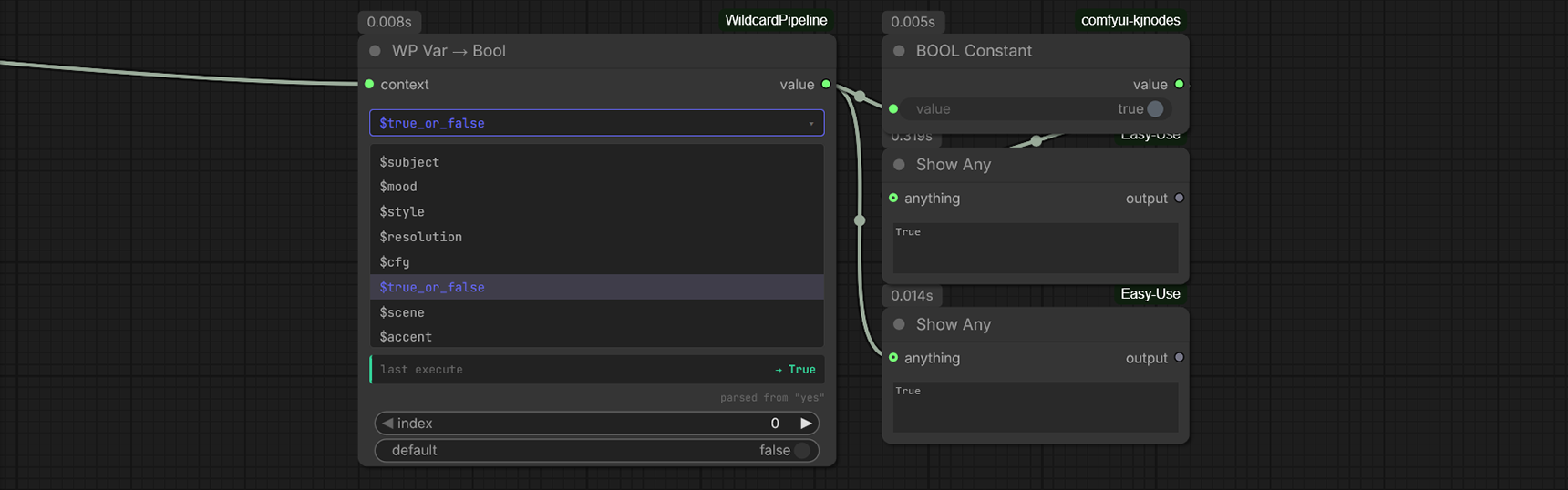
Task: Click the lower Show Any node (0.014s) True output text
Action: [908, 391]
